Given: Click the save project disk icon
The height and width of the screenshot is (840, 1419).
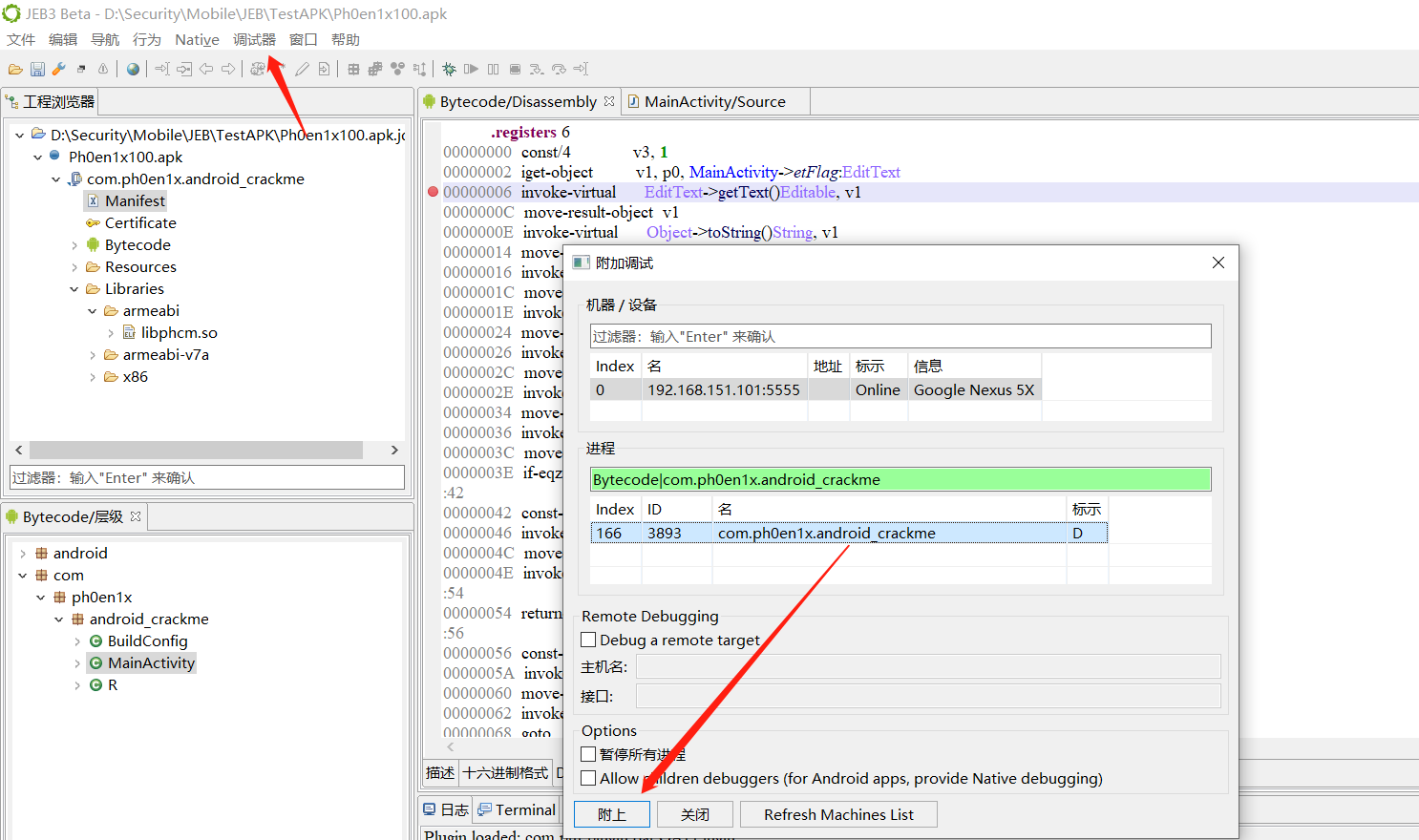Looking at the screenshot, I should (37, 69).
